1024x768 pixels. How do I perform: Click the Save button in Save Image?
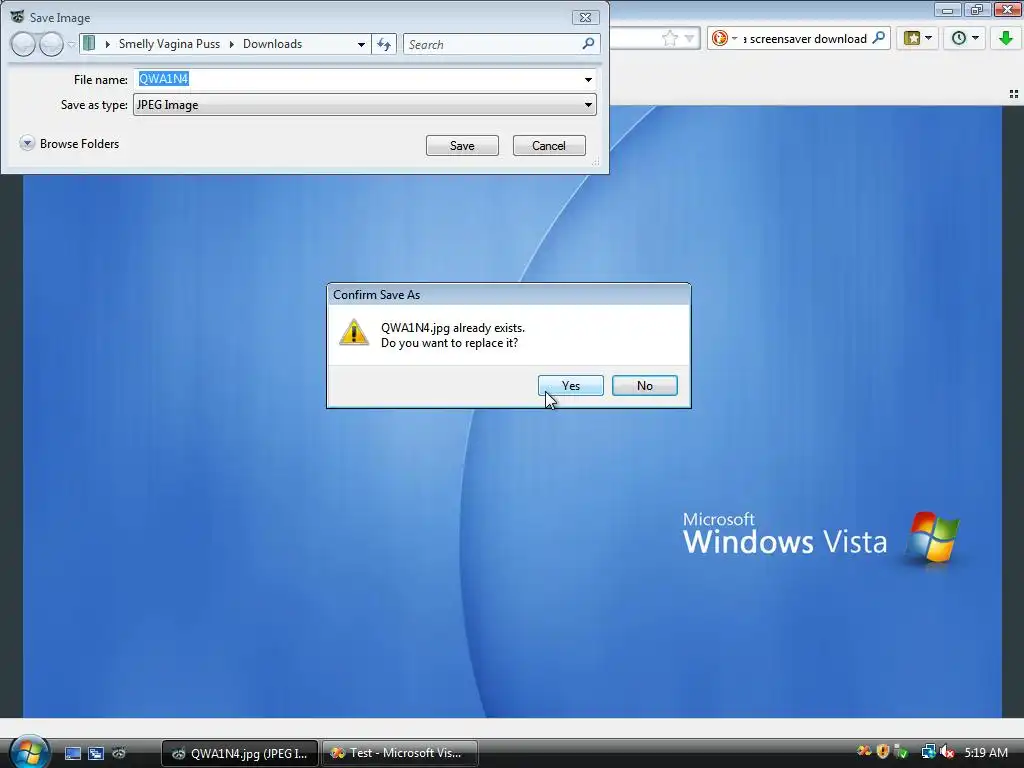(x=462, y=146)
